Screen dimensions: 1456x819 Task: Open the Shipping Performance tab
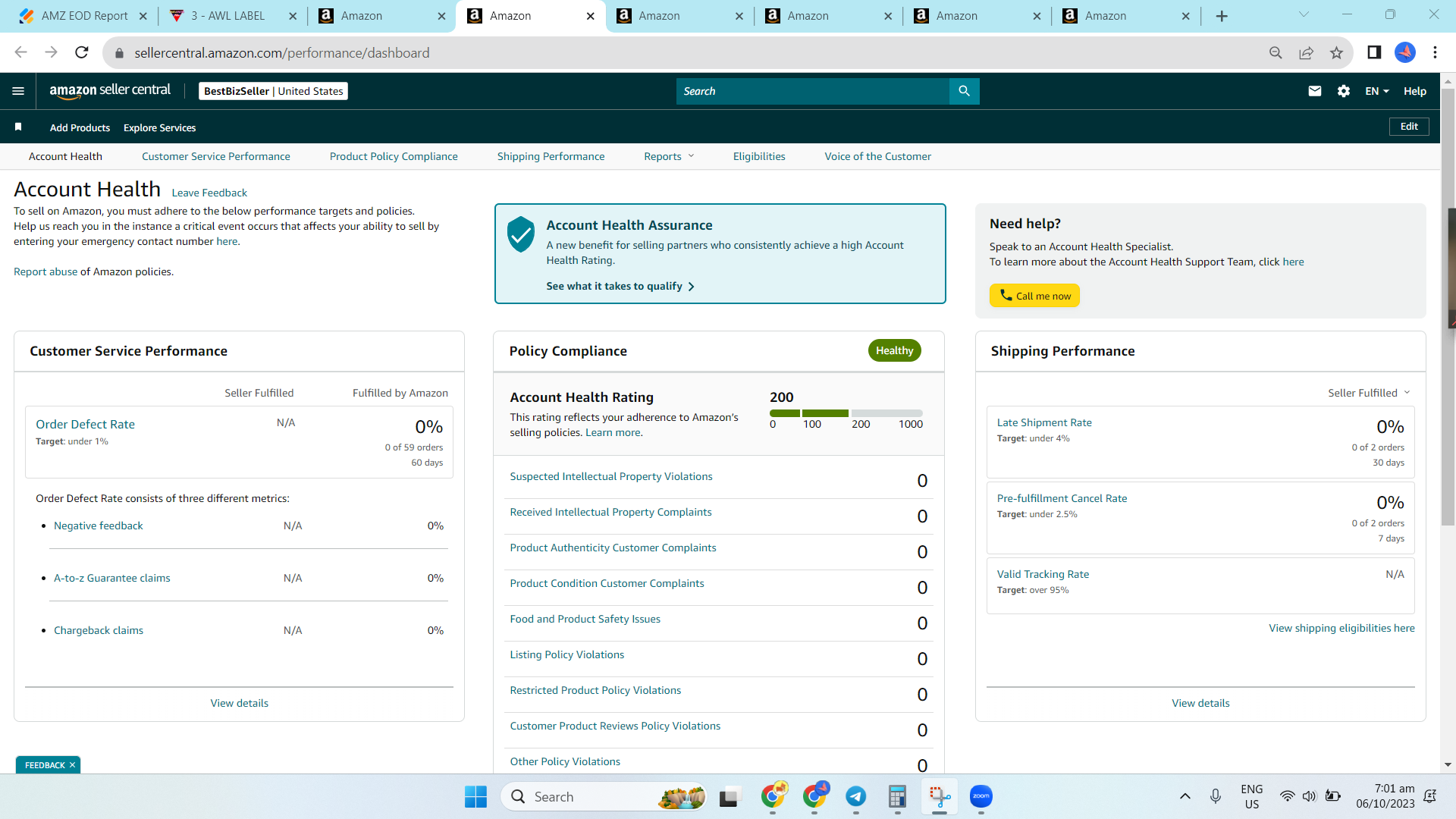(551, 156)
